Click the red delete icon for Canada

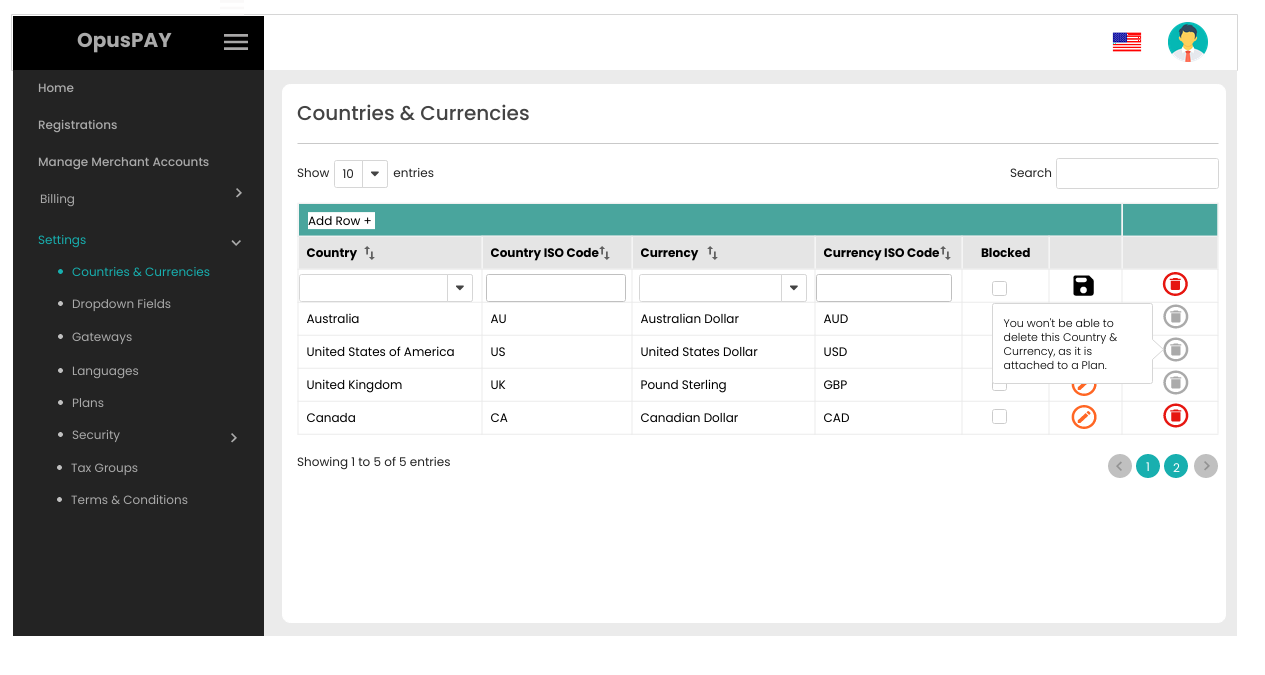(1175, 416)
